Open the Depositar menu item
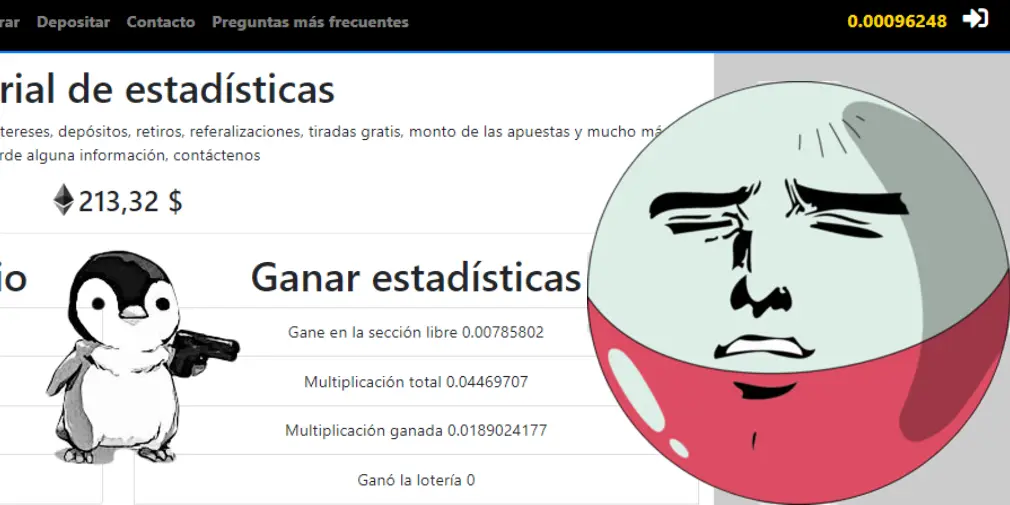Viewport: 1010px width, 505px height. click(x=73, y=22)
